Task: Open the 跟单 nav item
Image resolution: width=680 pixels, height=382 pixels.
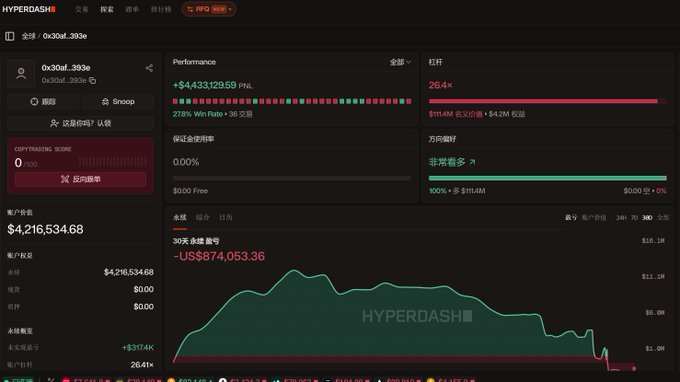Action: 132,9
